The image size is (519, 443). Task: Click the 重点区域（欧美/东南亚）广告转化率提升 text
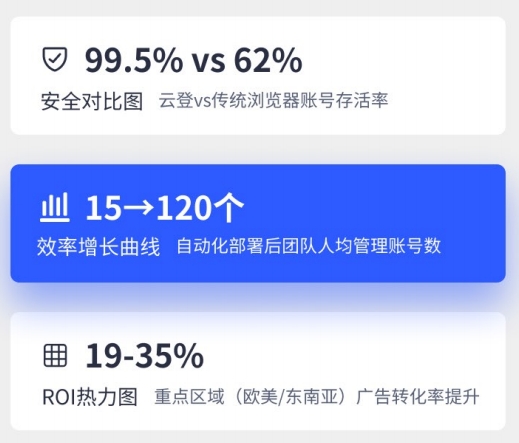tap(317, 396)
